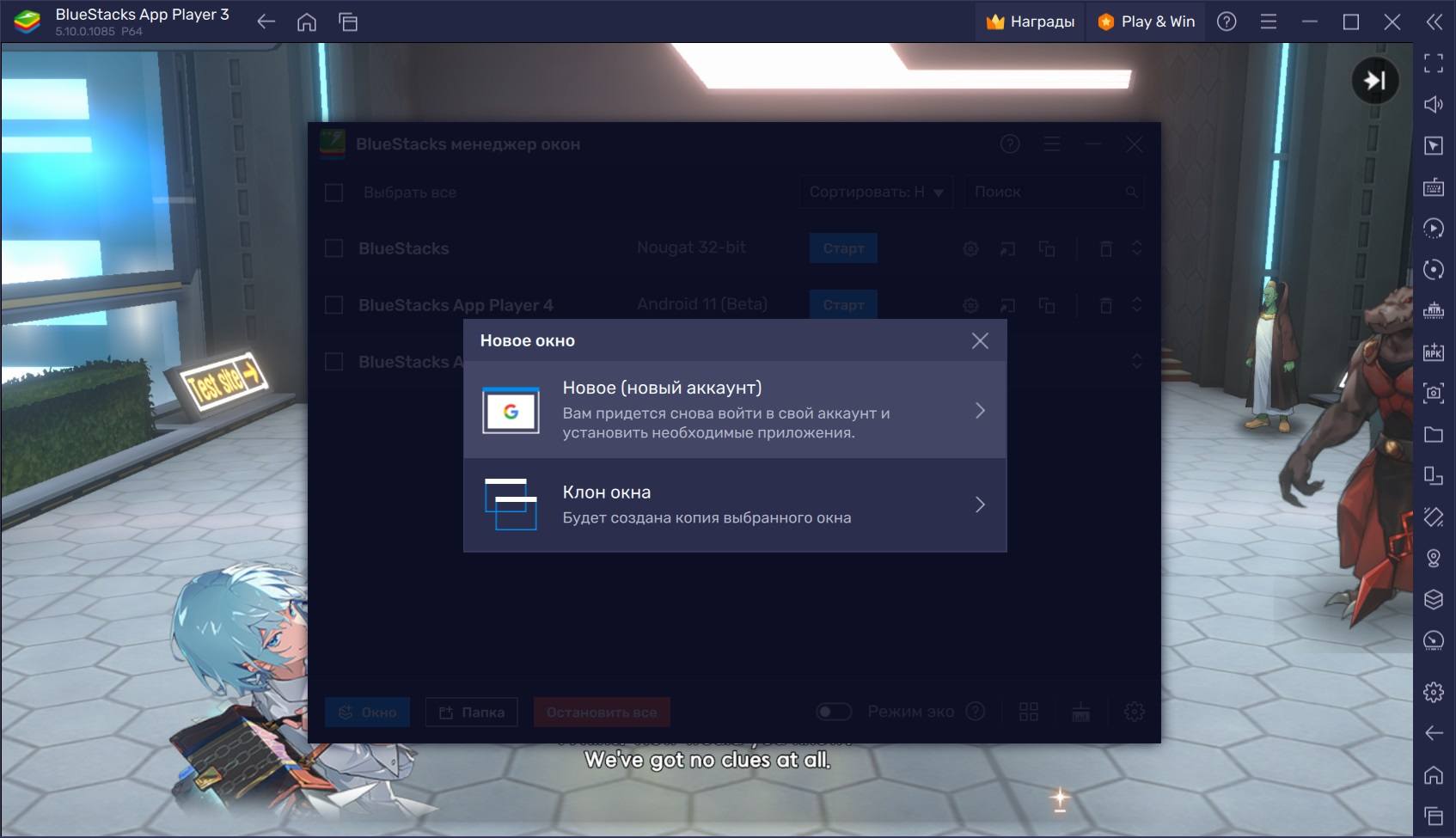
Task: Open help icon in main title bar
Action: [1227, 21]
